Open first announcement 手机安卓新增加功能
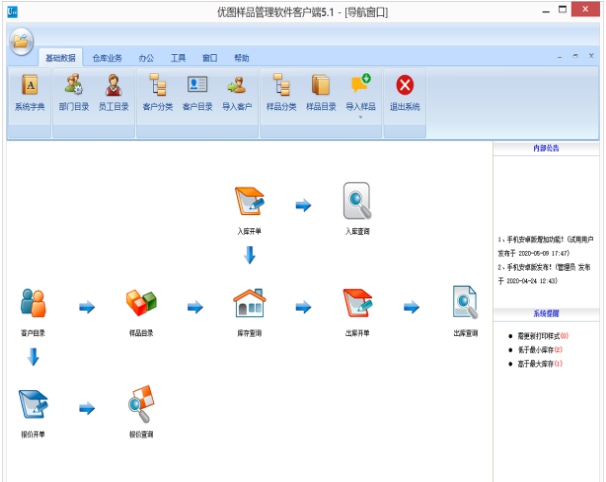The image size is (606, 482). pos(545,246)
